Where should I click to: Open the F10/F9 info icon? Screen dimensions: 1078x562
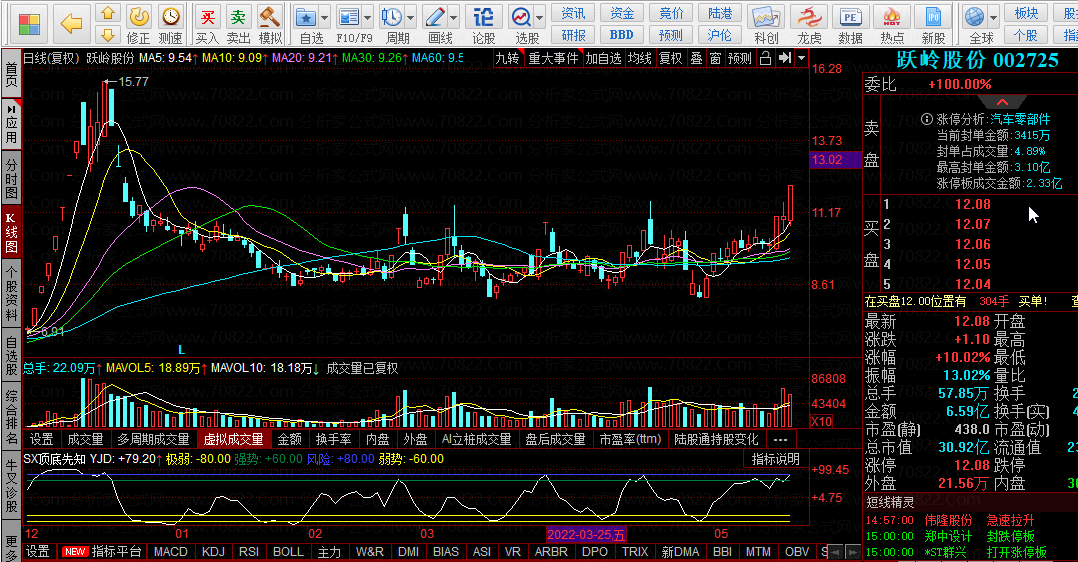pos(349,17)
